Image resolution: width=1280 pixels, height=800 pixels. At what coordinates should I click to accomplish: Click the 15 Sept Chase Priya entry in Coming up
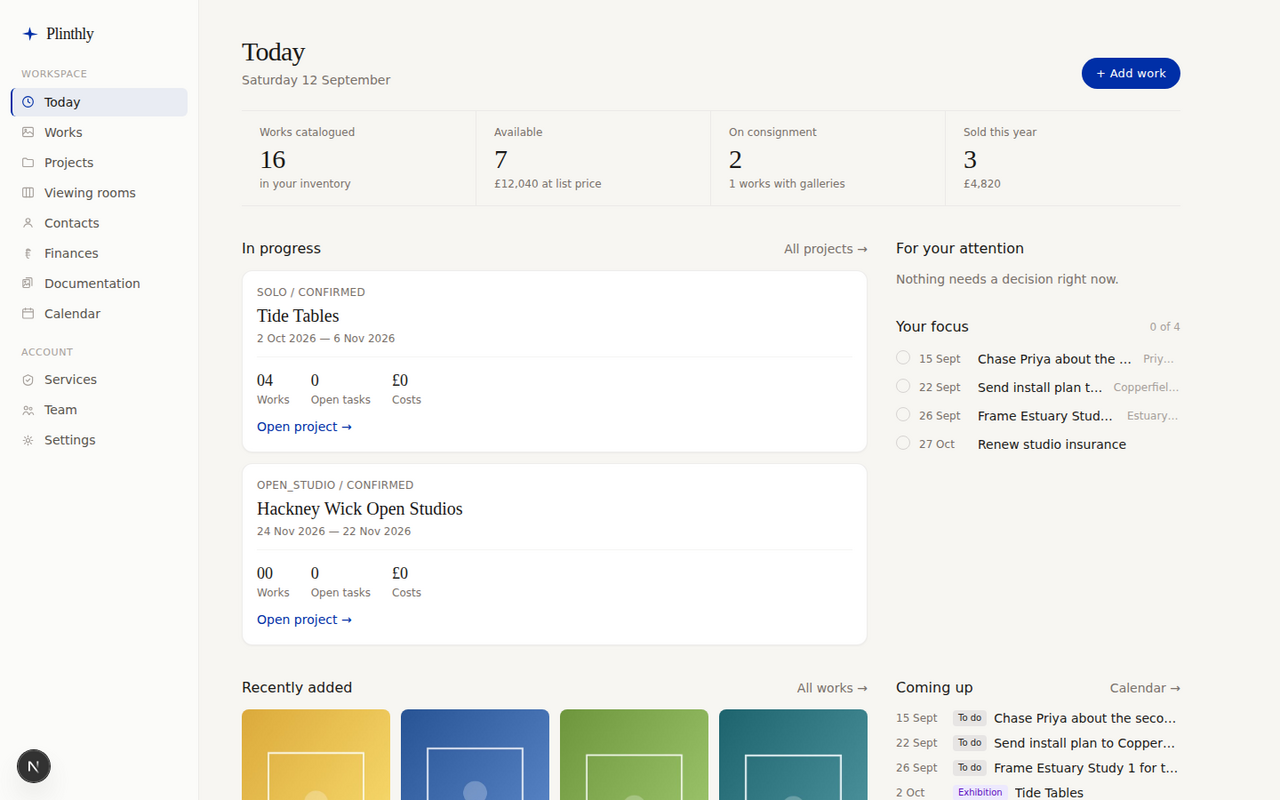[1038, 718]
